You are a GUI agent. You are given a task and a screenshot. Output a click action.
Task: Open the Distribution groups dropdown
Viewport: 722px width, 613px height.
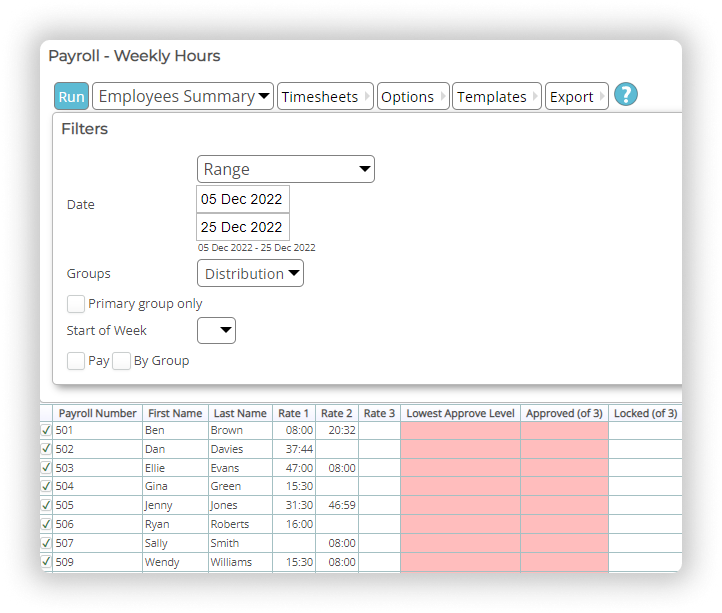click(x=250, y=273)
